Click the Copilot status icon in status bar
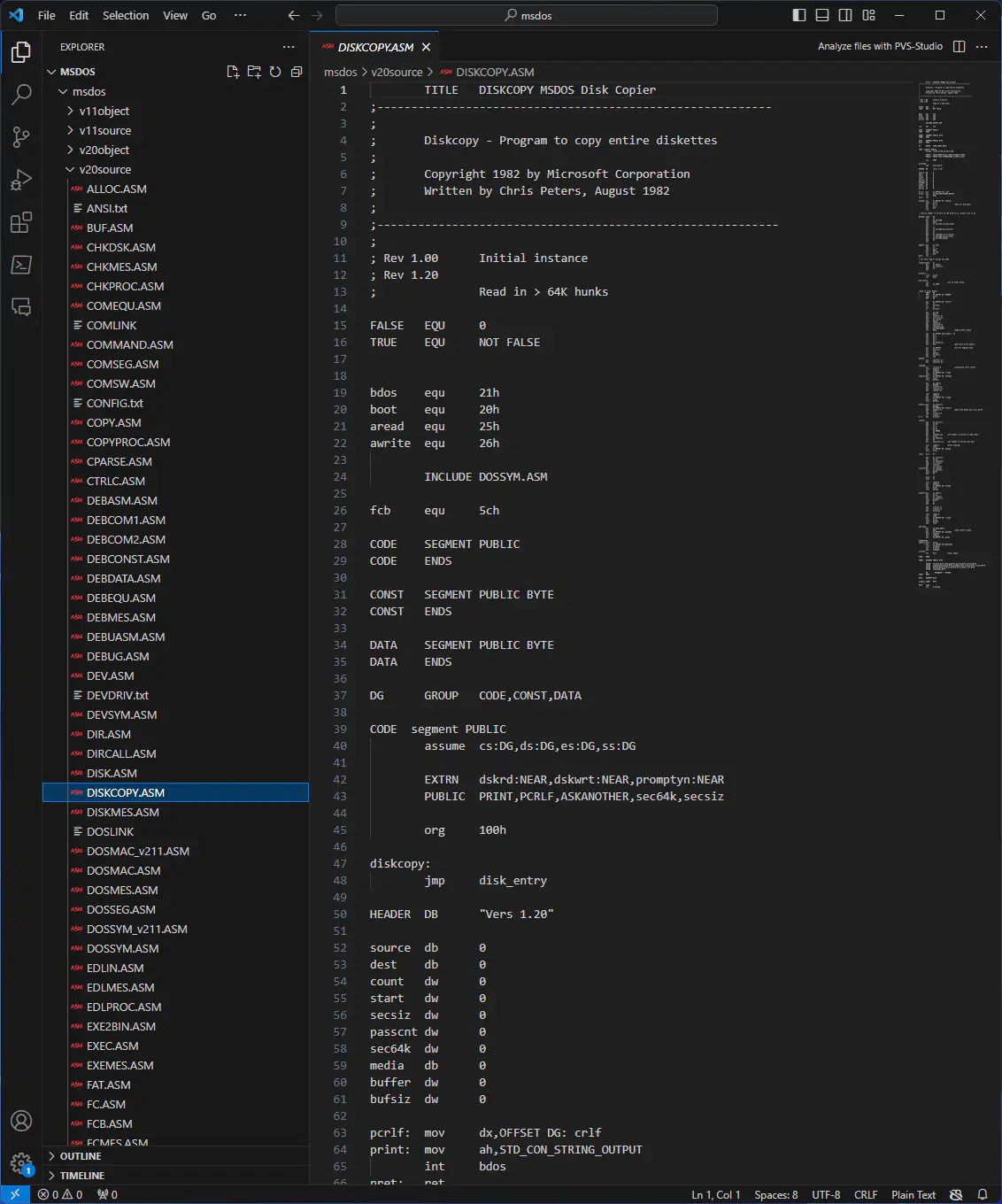Screen dimensions: 1002x1204 click(956, 1194)
